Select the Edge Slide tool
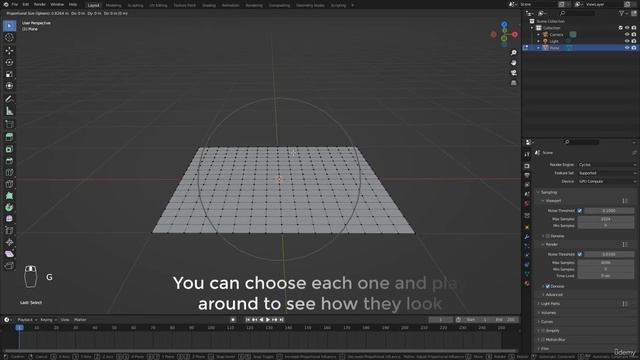The image size is (640, 360). point(9,231)
